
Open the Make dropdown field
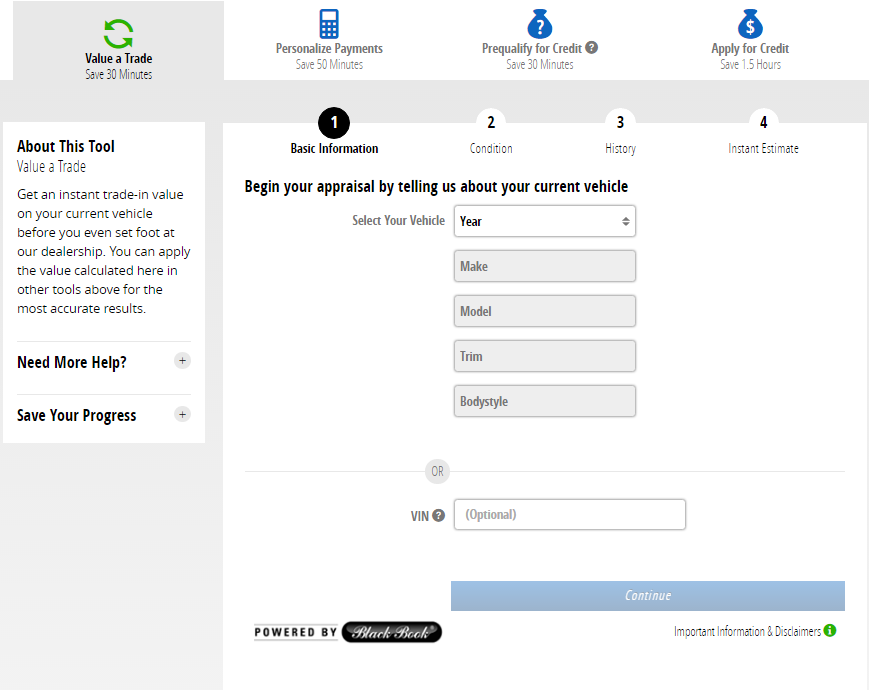pos(544,266)
